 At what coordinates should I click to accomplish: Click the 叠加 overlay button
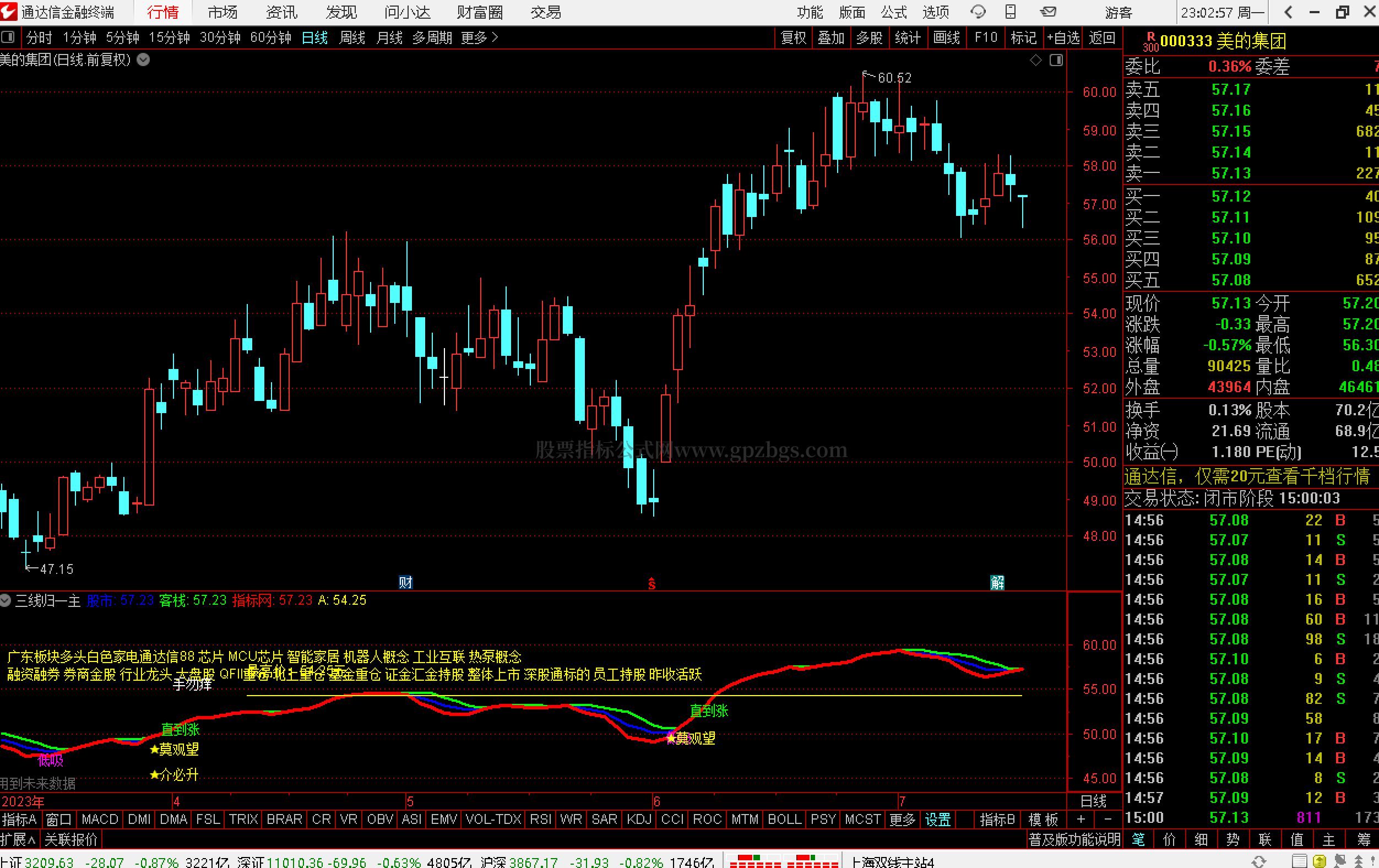[831, 37]
